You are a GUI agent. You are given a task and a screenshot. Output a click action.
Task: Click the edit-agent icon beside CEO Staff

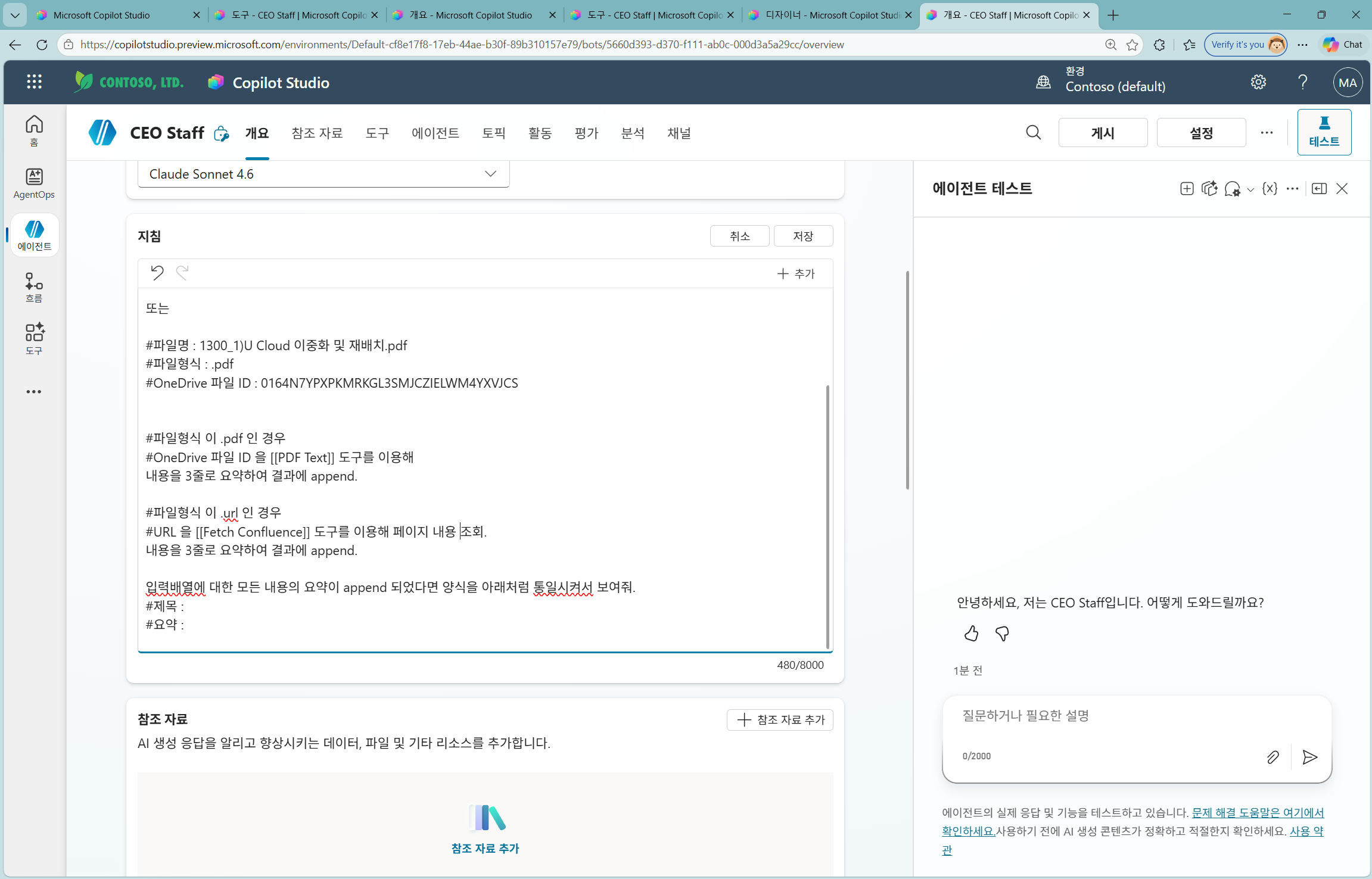click(x=221, y=133)
